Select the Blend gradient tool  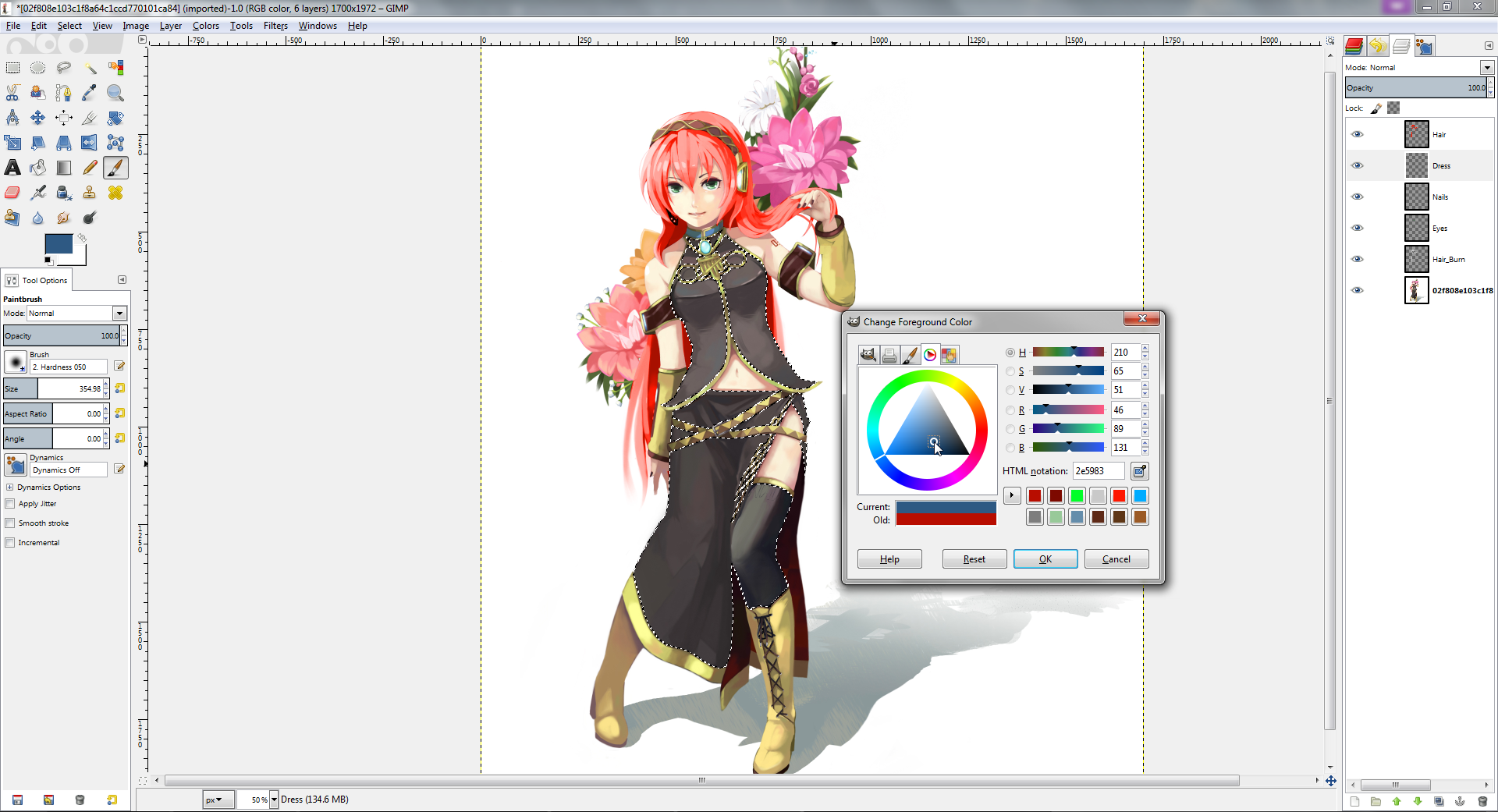(x=64, y=168)
